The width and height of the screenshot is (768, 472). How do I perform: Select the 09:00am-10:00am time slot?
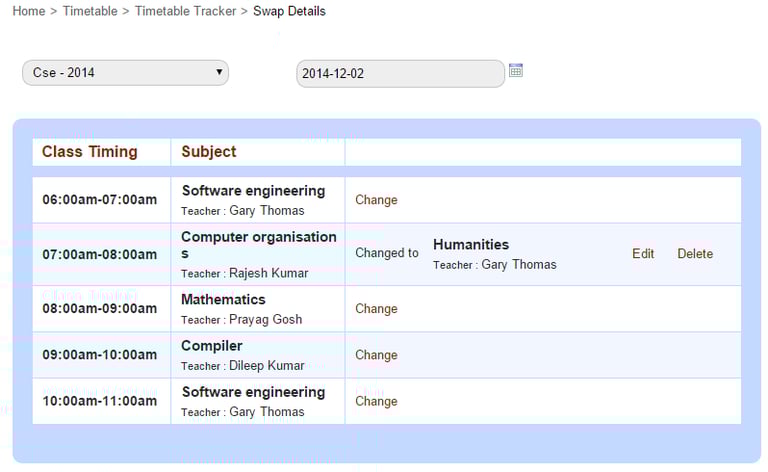(x=99, y=355)
